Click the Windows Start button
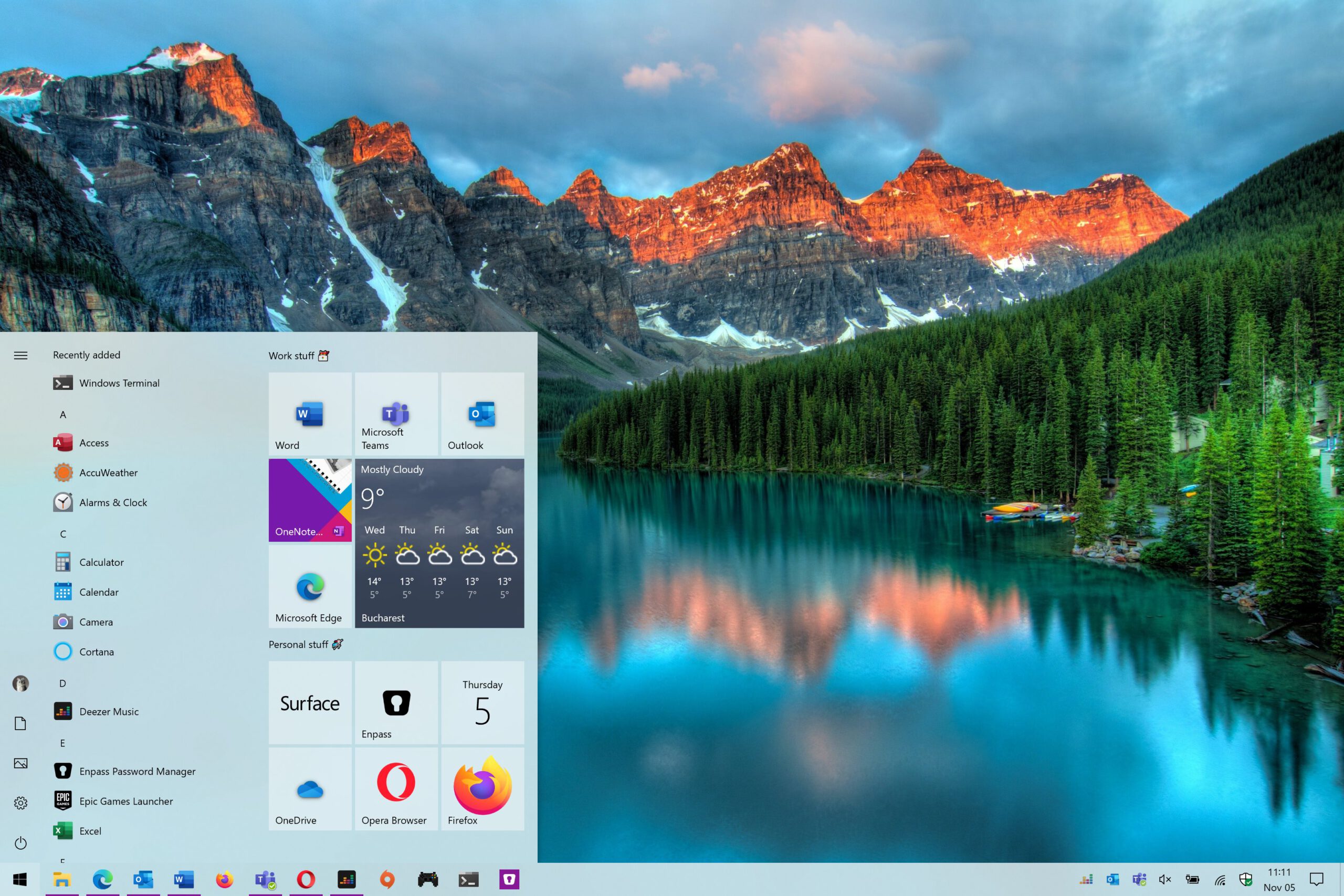Viewport: 1344px width, 896px height. [20, 879]
